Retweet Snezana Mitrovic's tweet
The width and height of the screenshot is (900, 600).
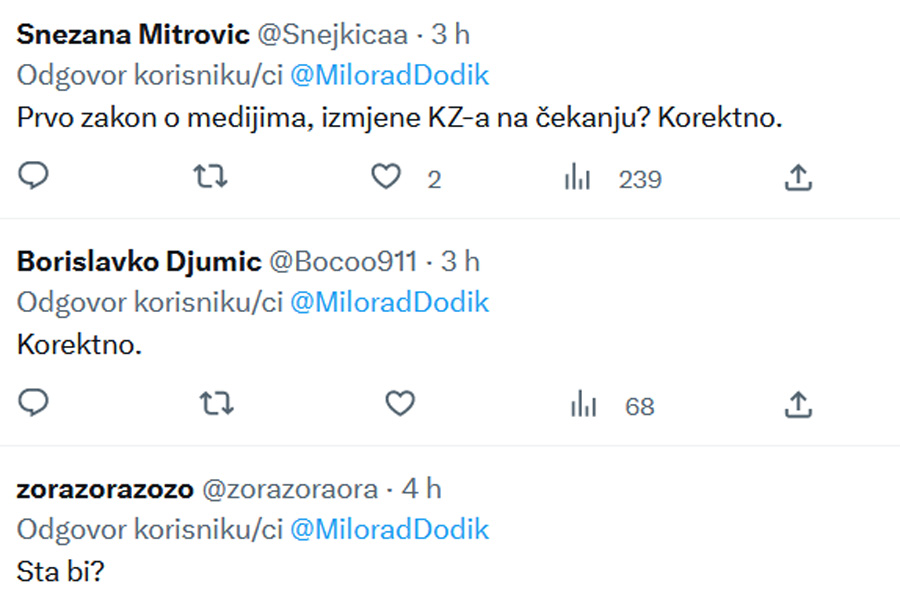coord(212,177)
